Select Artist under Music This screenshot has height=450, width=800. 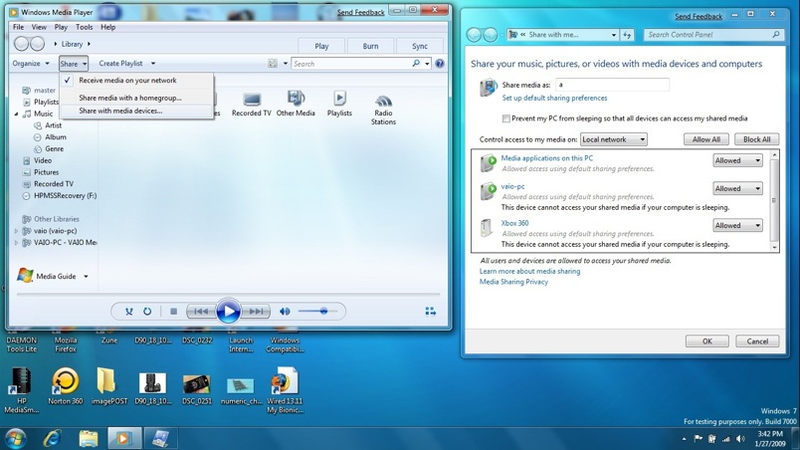coord(53,126)
